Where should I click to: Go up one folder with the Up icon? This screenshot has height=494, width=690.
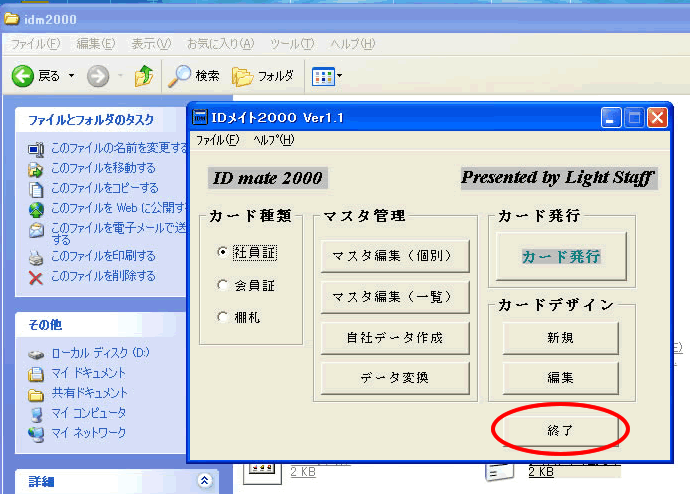pyautogui.click(x=144, y=76)
